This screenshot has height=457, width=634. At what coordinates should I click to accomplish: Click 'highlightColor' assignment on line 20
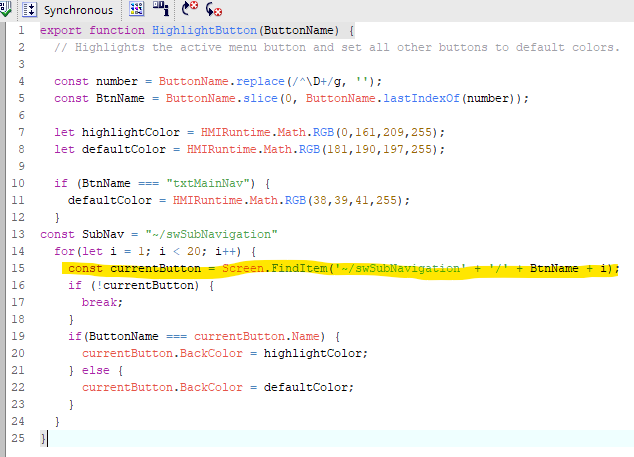point(313,353)
